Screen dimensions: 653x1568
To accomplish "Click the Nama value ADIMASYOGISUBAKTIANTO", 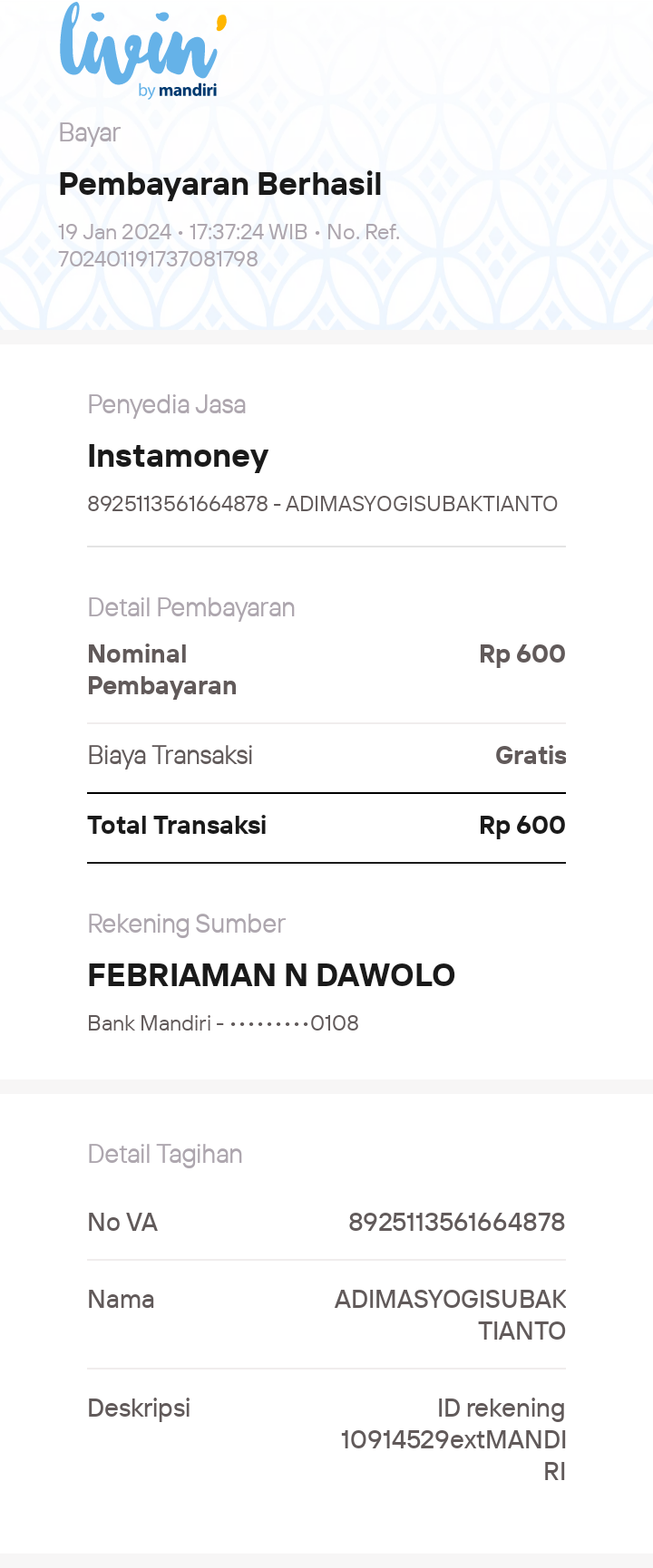I will pos(451,1315).
